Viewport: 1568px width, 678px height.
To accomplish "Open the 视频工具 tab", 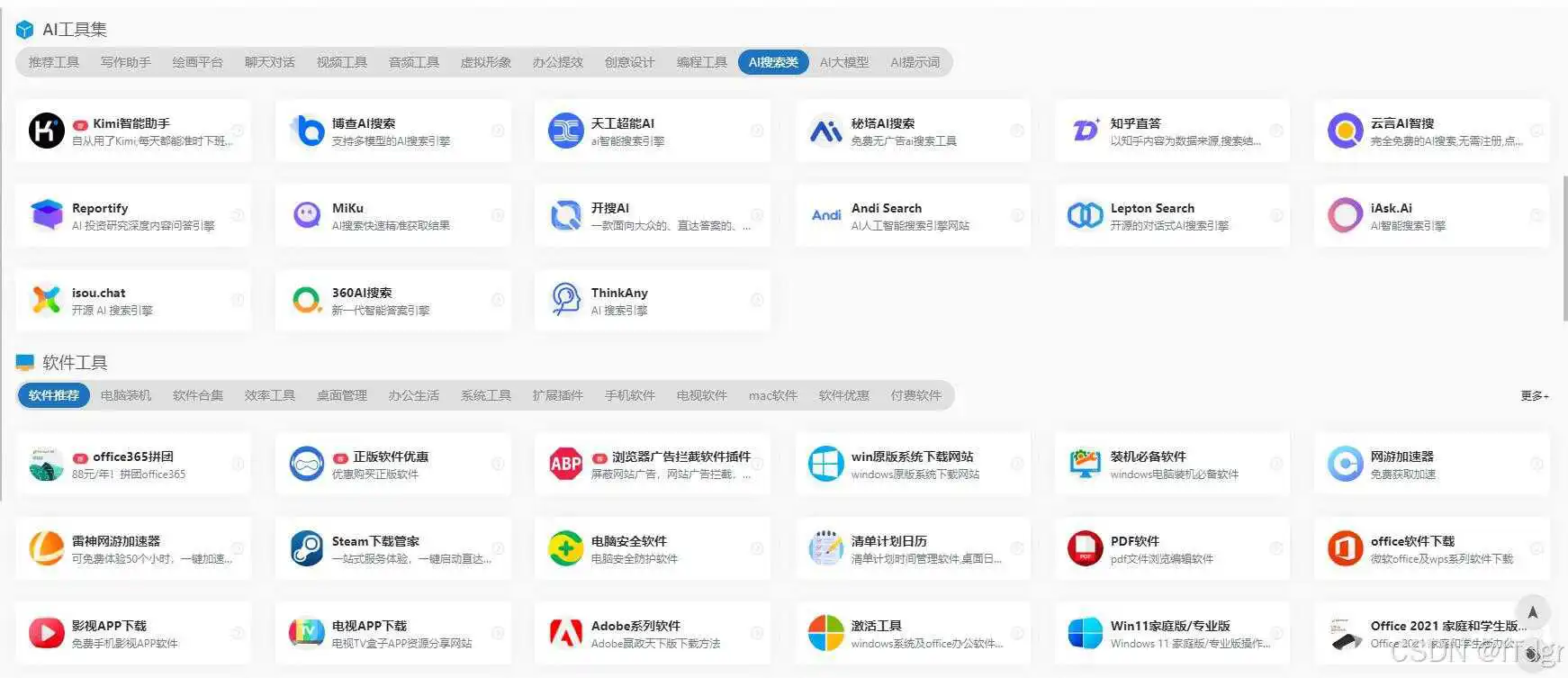I will point(342,62).
